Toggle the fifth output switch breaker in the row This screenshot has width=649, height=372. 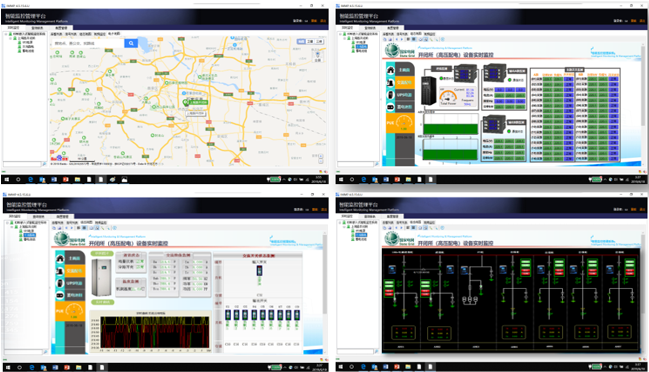262,315
